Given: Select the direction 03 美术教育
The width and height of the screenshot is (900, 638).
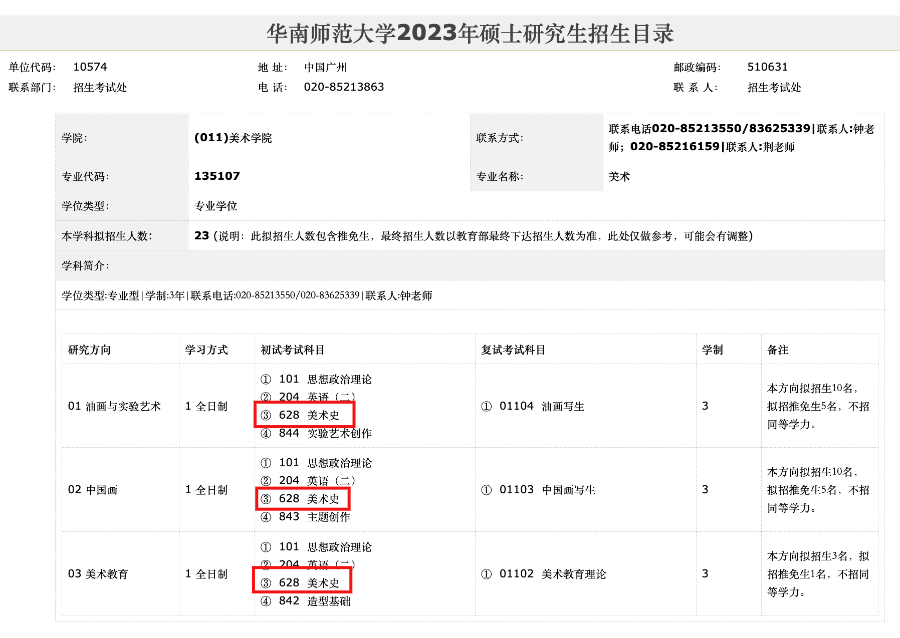Looking at the screenshot, I should (x=98, y=574).
